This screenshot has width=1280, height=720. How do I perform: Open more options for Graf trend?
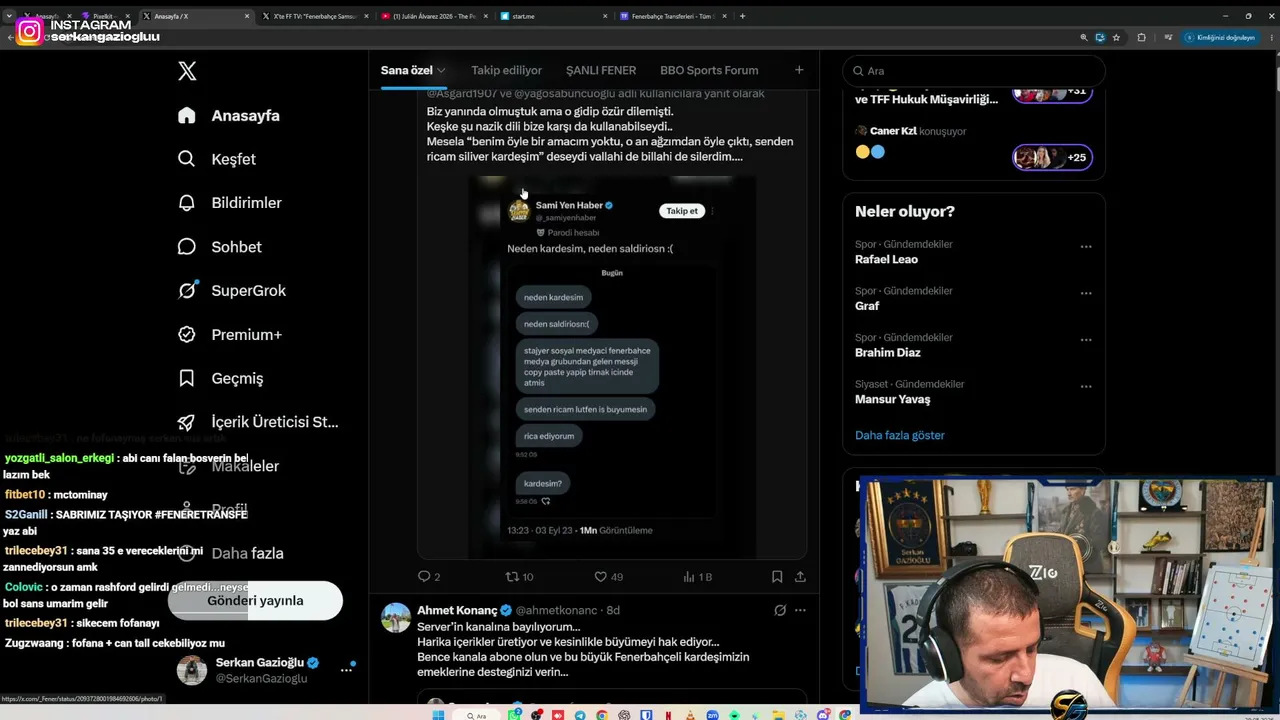click(x=1086, y=294)
